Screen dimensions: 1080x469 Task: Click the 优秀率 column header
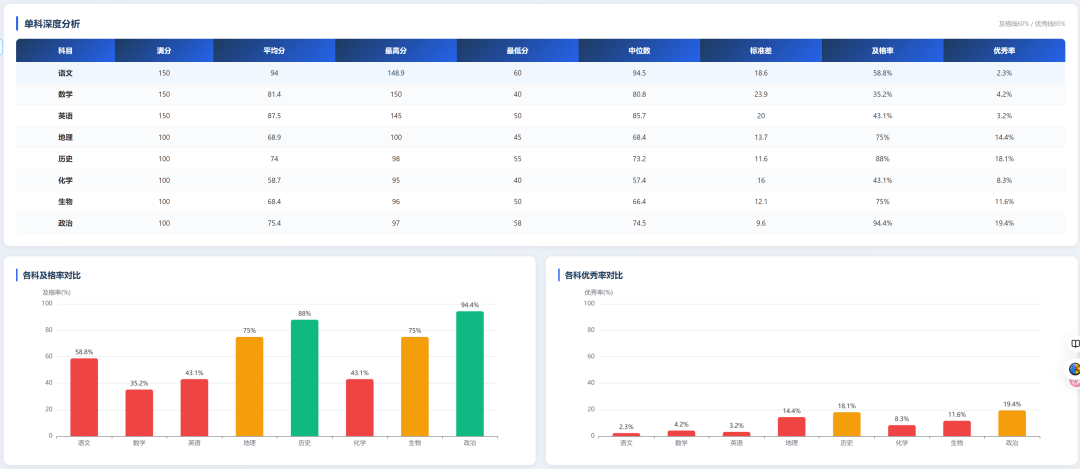pos(1004,50)
